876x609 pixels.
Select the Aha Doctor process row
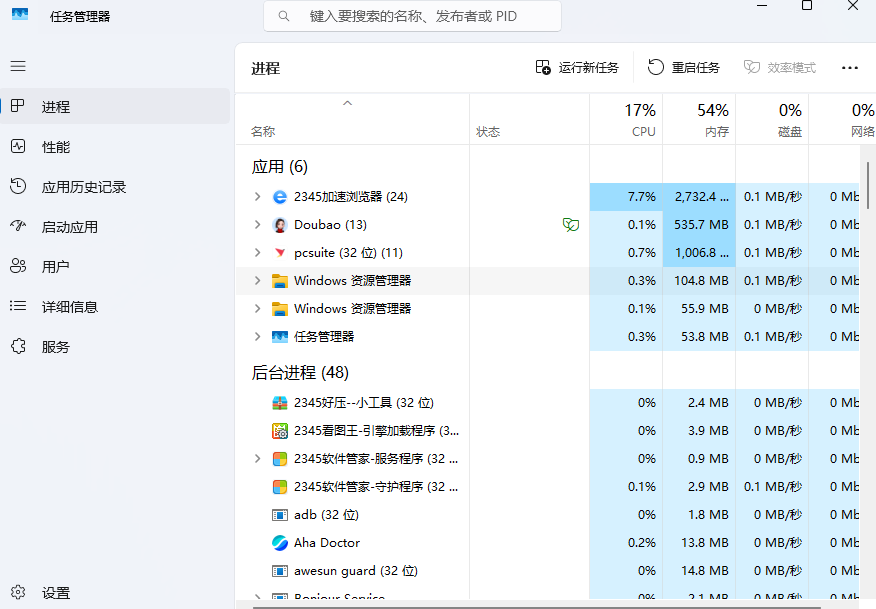[548, 543]
